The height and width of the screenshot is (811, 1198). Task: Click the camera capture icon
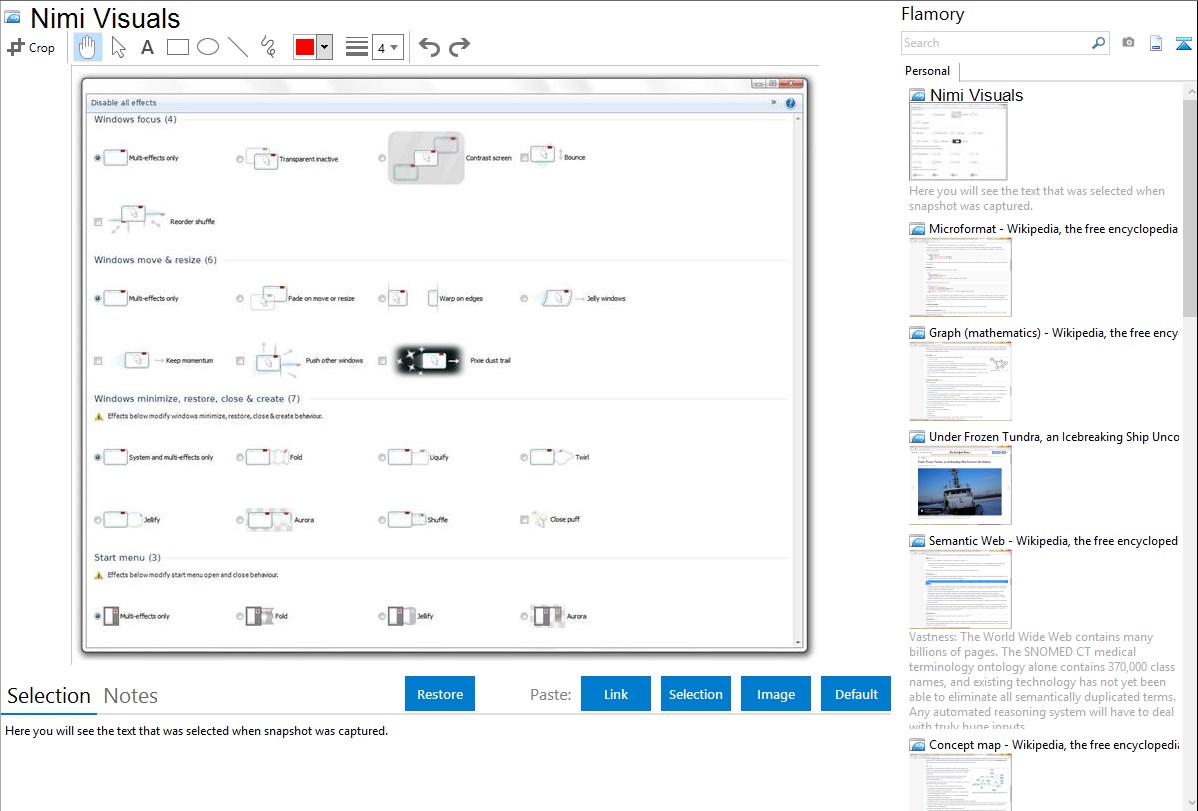coord(1128,43)
